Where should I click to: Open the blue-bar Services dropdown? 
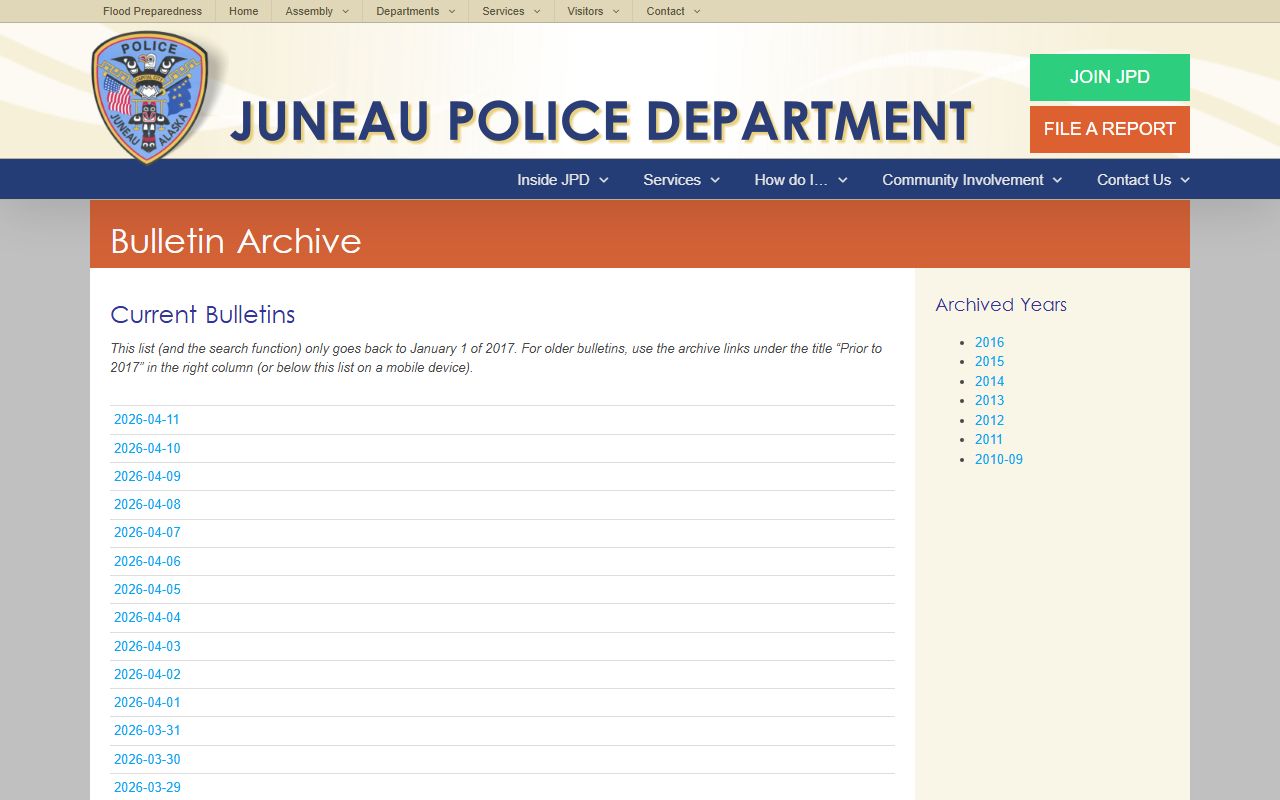681,180
